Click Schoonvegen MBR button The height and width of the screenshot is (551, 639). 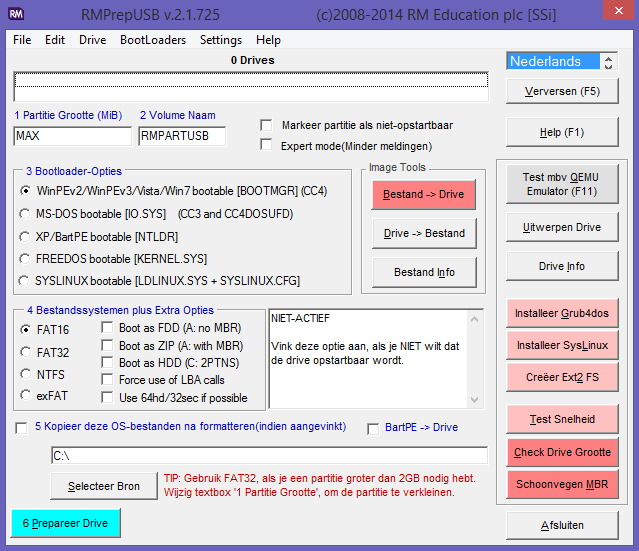[x=561, y=485]
